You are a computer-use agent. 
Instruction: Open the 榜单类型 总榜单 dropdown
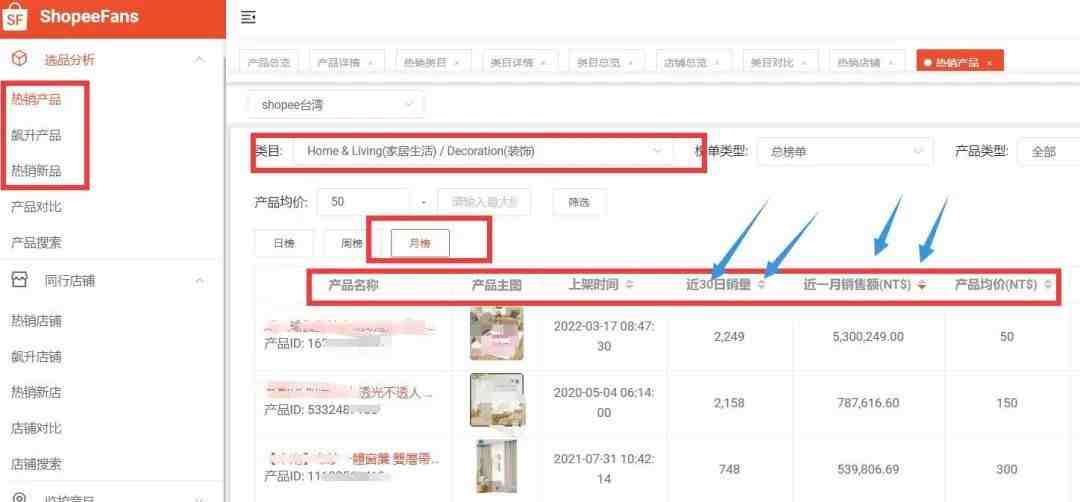click(x=845, y=151)
